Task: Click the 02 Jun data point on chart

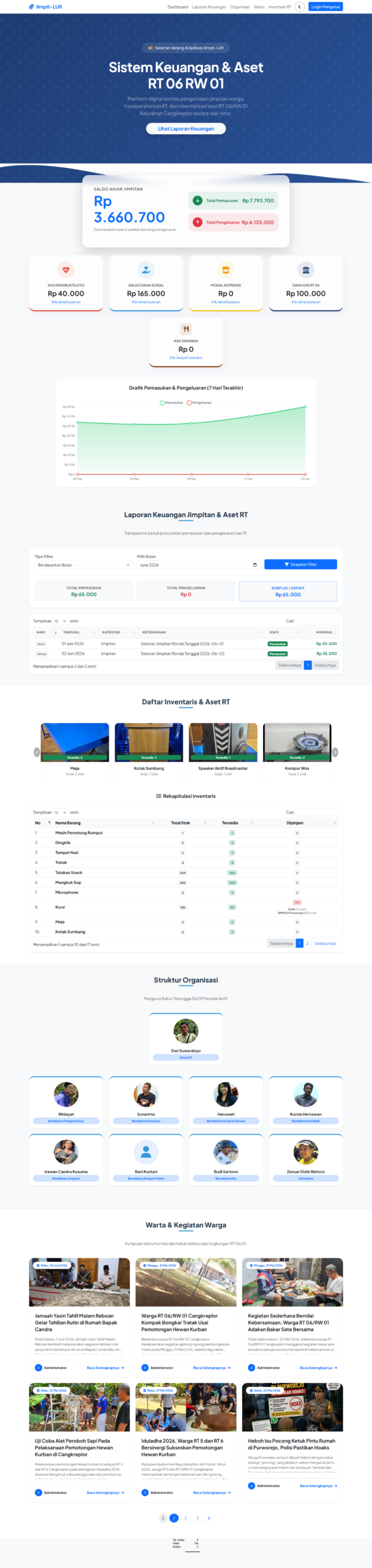Action: pyautogui.click(x=305, y=407)
